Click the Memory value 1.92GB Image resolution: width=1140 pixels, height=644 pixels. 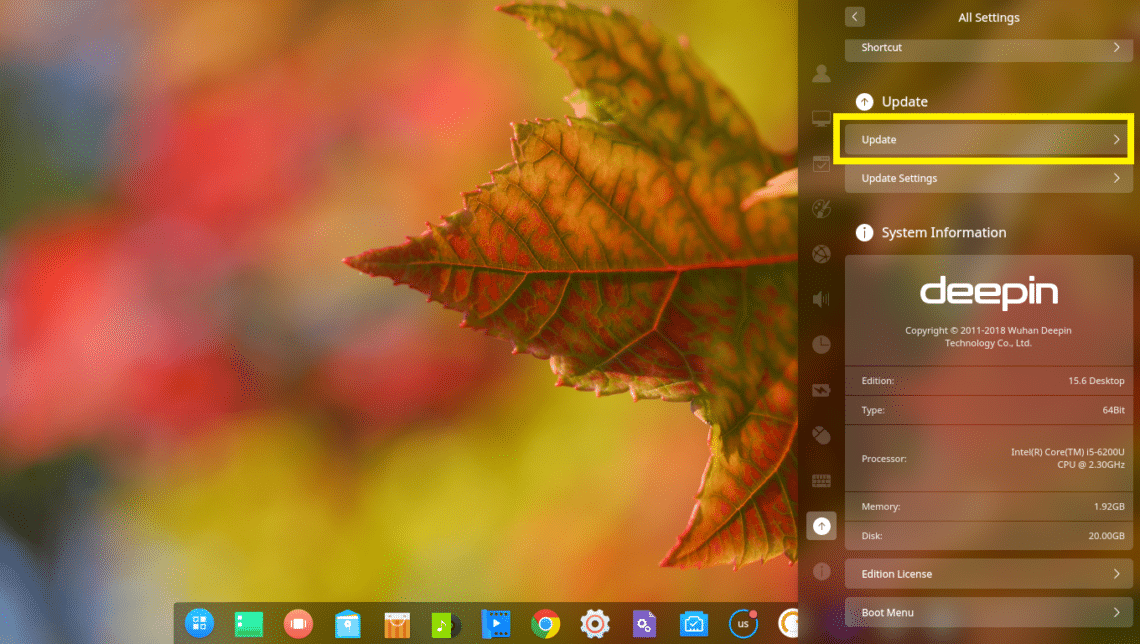[1109, 507]
